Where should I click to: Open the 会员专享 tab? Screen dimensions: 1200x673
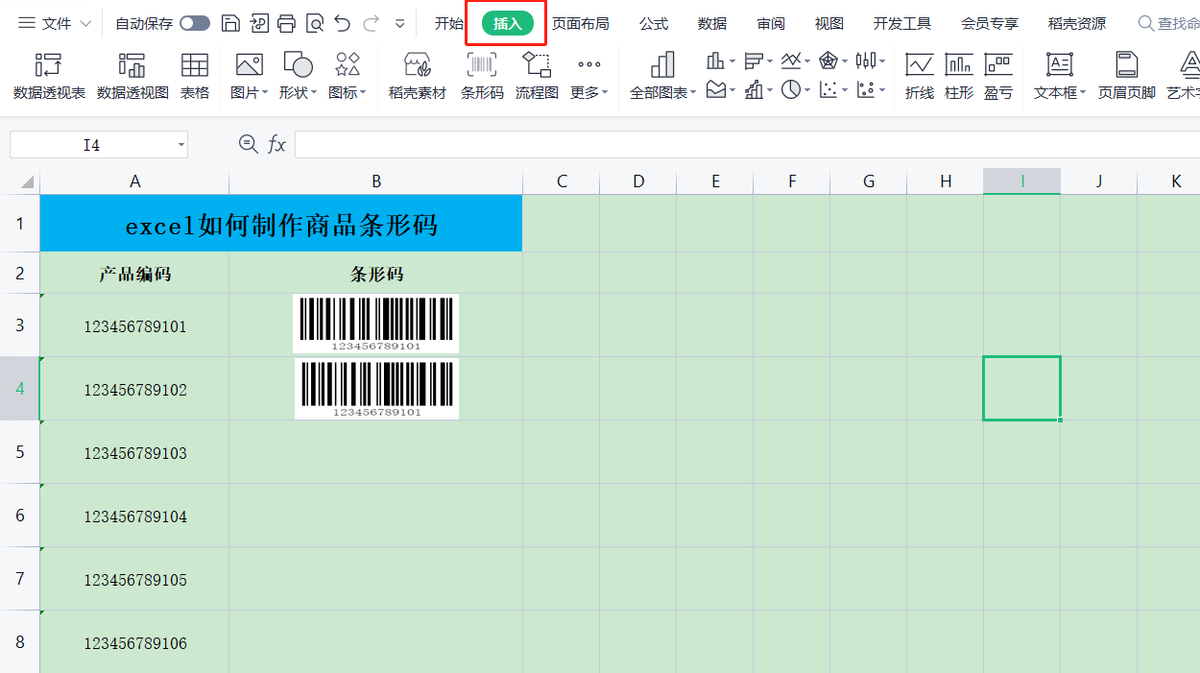coord(990,23)
